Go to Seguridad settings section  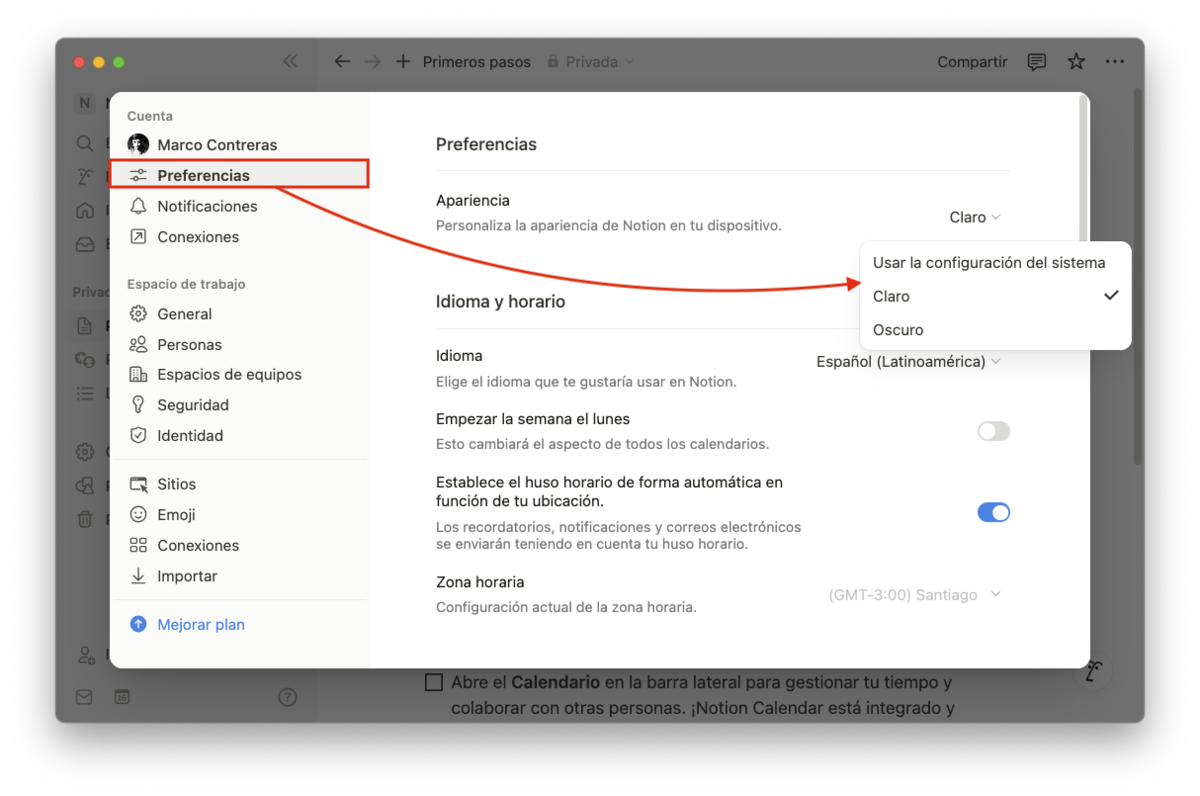pos(193,405)
